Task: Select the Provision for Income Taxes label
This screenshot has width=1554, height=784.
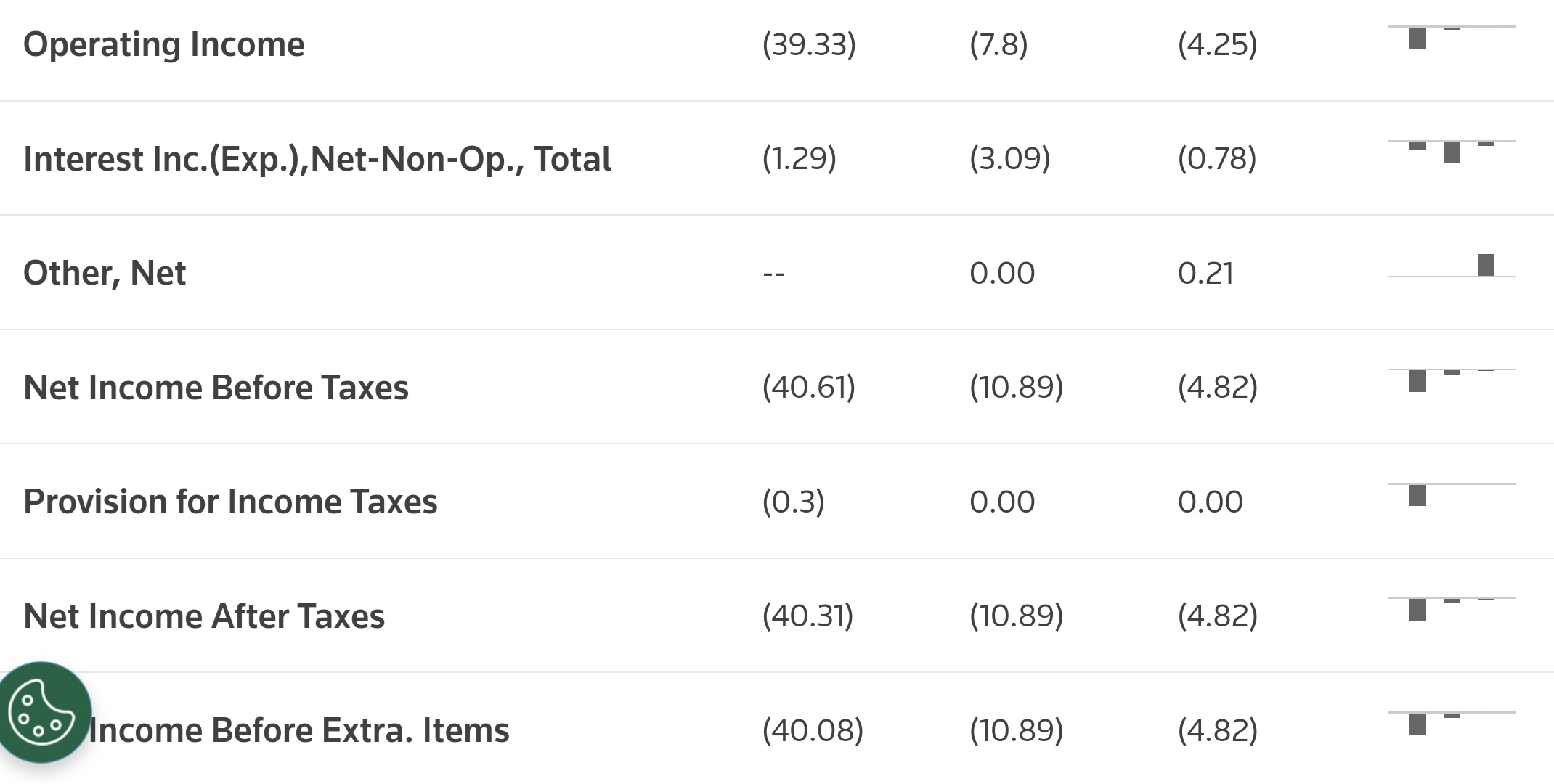Action: coord(230,502)
